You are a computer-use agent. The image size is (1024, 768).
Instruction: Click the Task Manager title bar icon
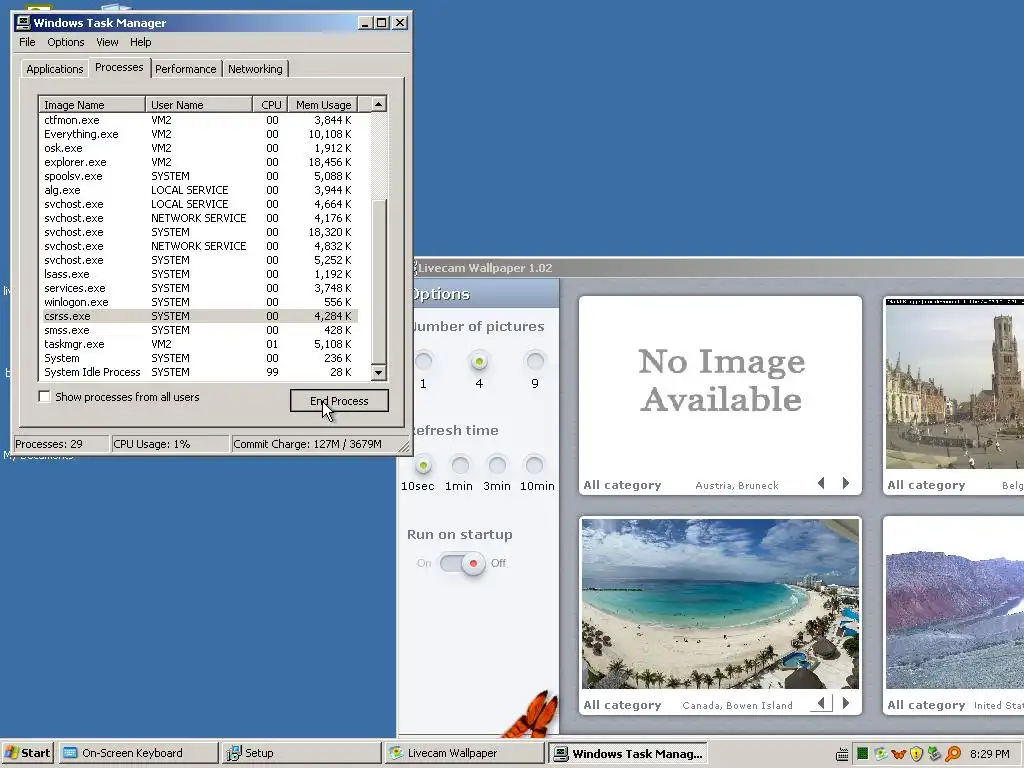24,23
